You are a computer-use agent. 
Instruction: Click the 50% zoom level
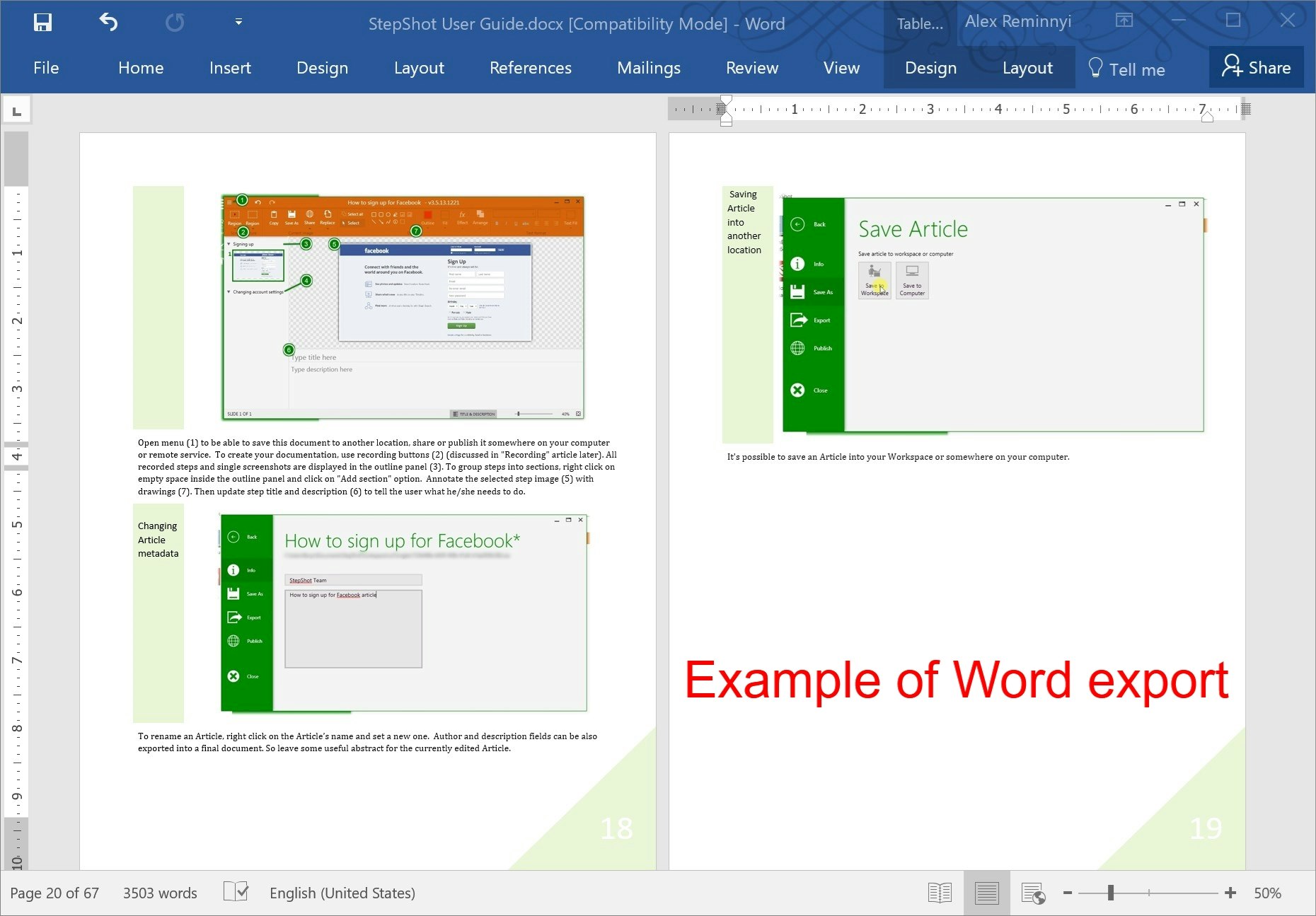pyautogui.click(x=1267, y=893)
